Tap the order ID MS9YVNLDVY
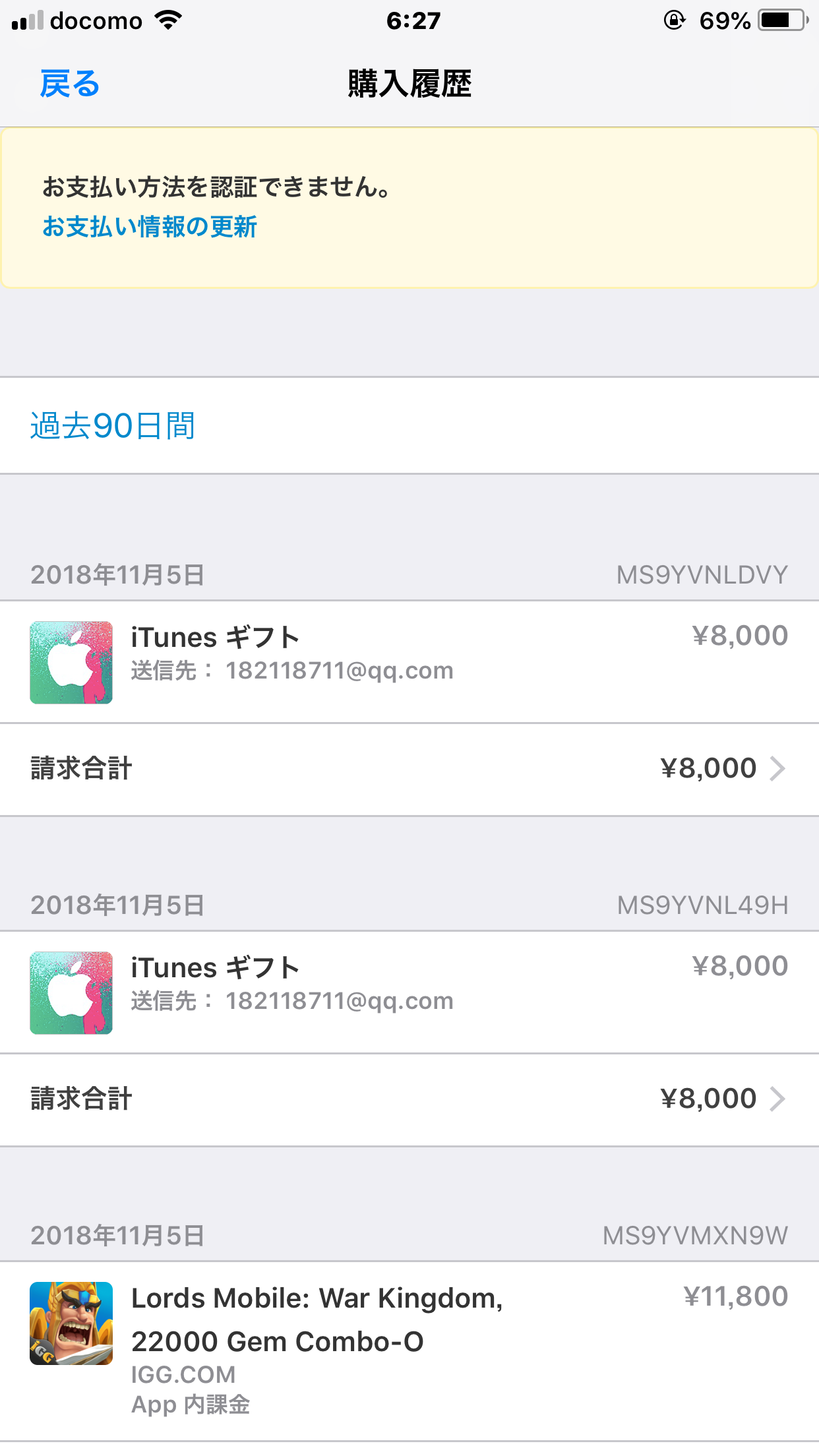819x1456 pixels. click(x=702, y=575)
